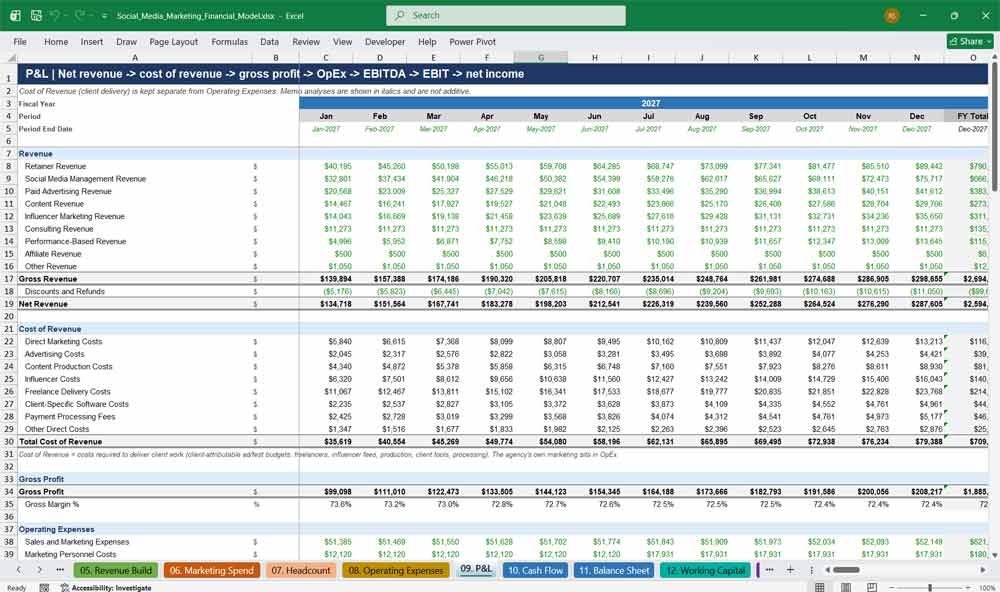This screenshot has width=1000, height=592.
Task: Click the vertical scroll down arrow
Action: click(x=994, y=555)
